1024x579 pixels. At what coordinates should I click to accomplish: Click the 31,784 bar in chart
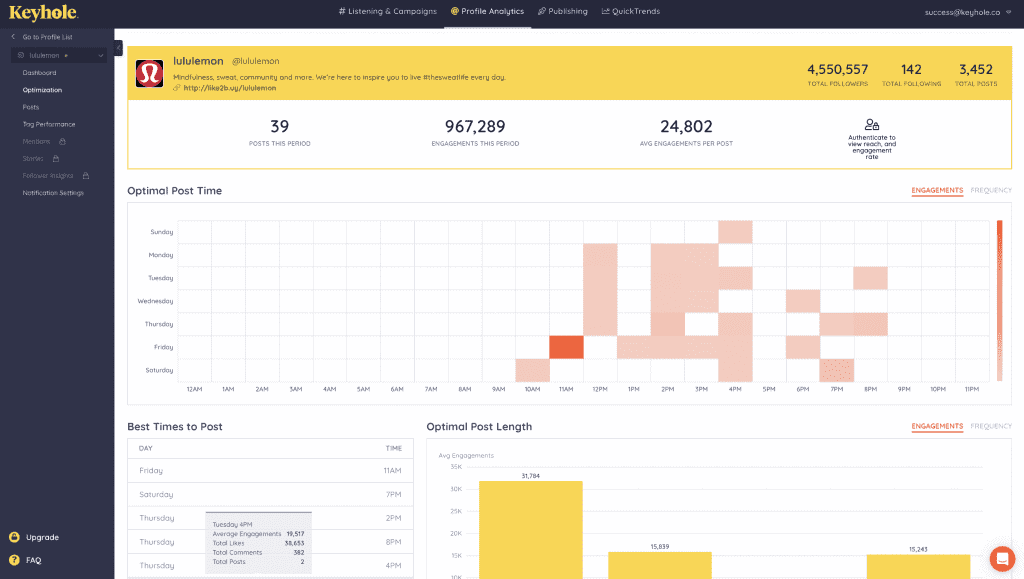point(530,529)
